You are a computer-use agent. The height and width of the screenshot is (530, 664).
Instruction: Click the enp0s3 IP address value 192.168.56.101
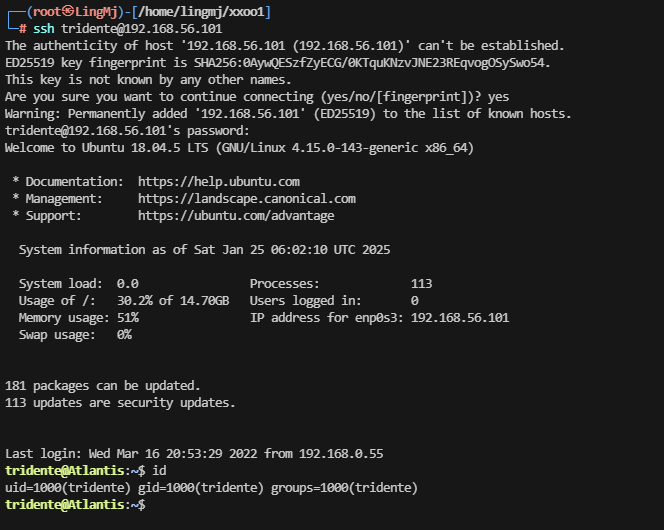pos(460,318)
